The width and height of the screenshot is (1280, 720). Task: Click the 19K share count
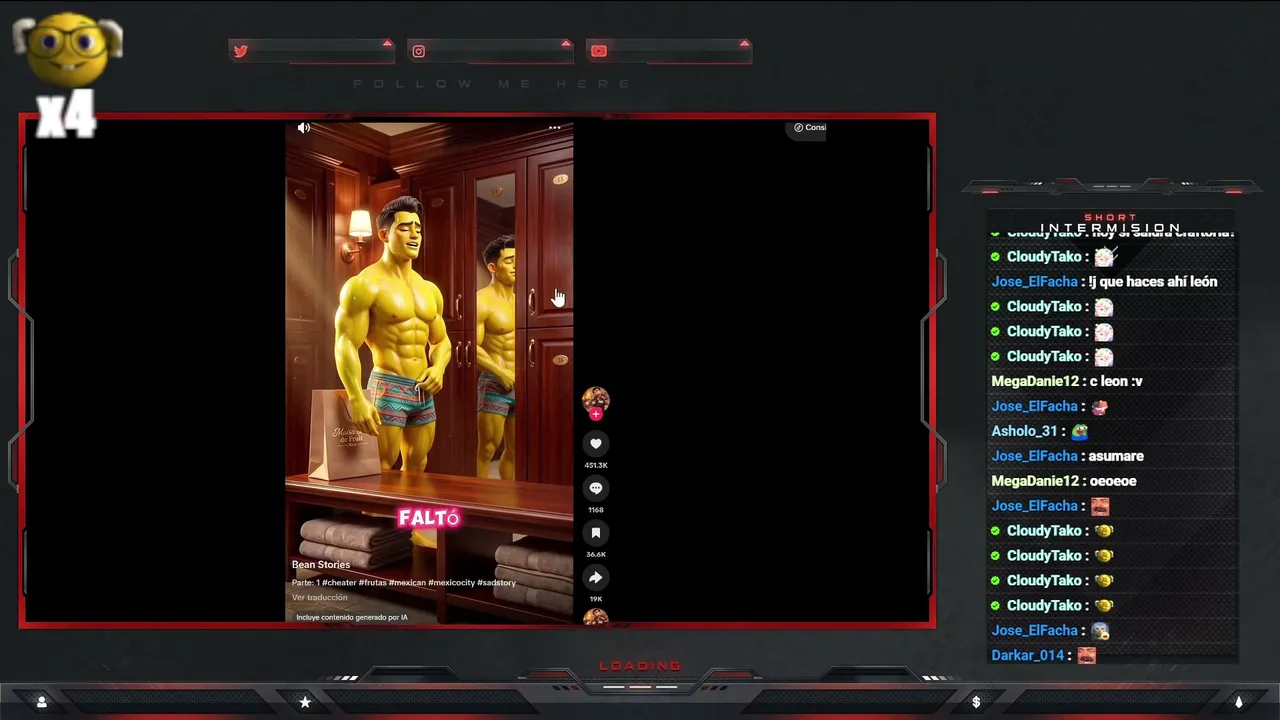(x=596, y=599)
